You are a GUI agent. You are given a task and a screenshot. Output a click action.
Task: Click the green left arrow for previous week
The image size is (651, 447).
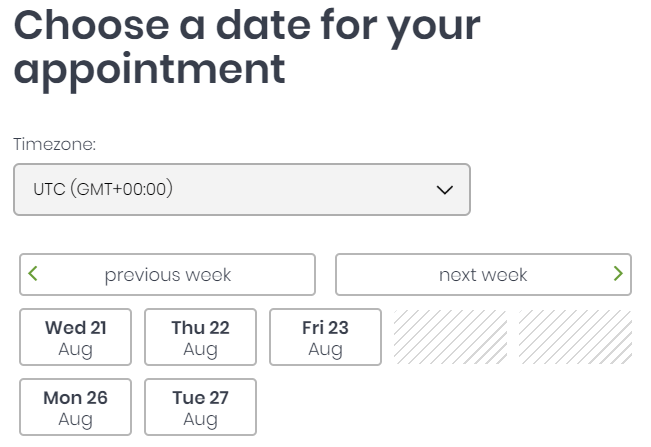coord(33,274)
